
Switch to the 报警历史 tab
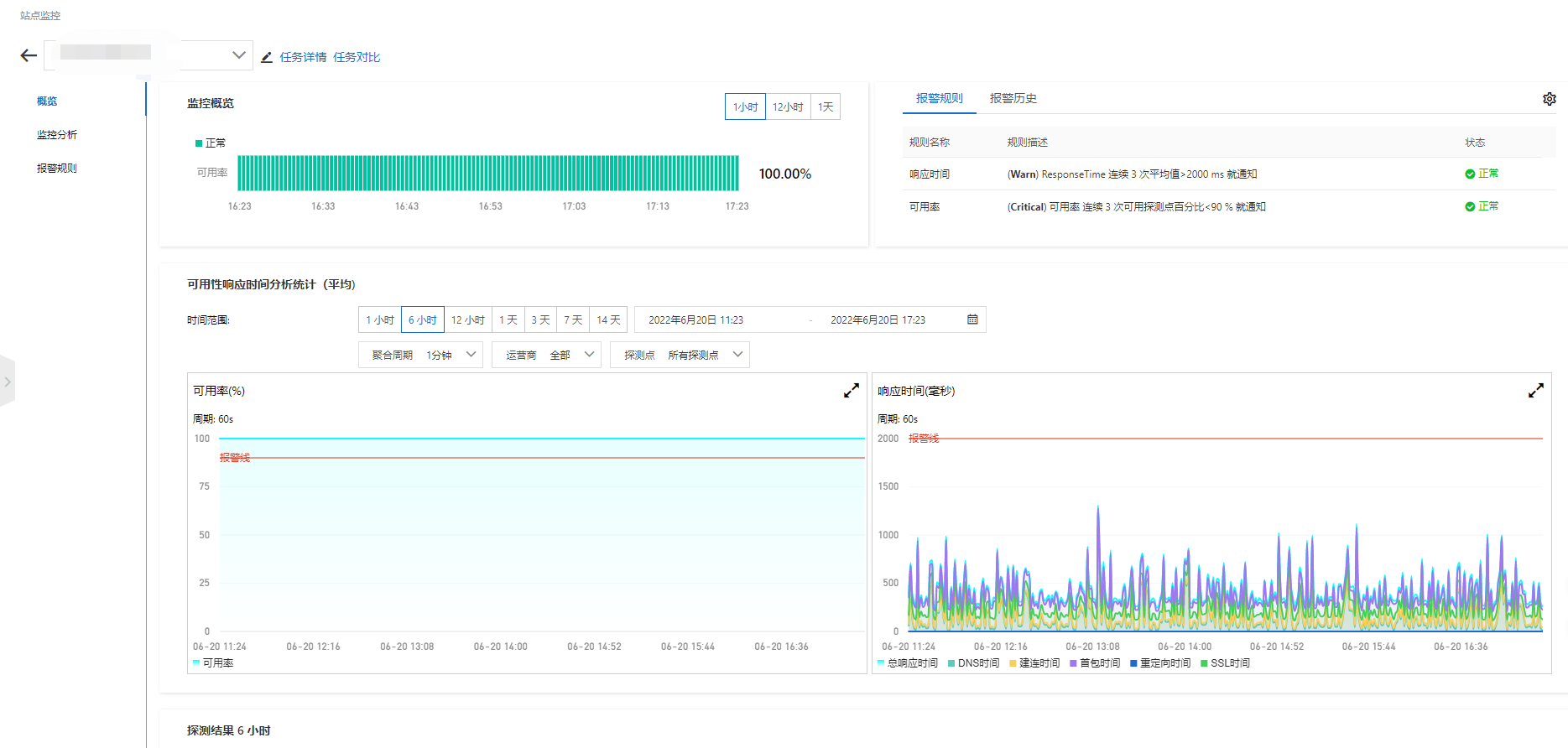point(1013,98)
